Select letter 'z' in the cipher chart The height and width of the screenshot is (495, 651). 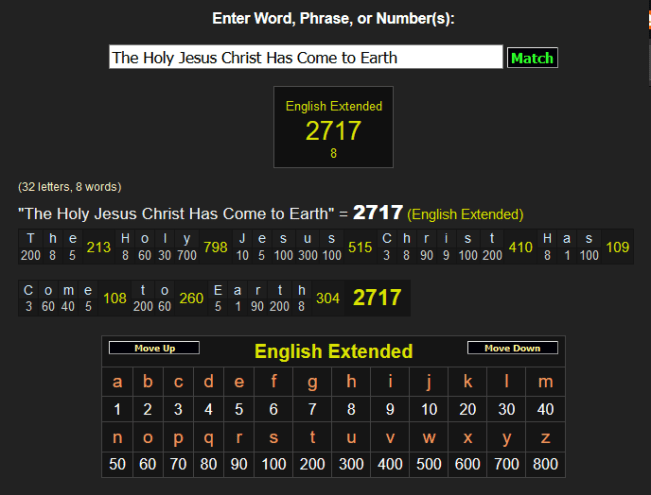pyautogui.click(x=544, y=437)
